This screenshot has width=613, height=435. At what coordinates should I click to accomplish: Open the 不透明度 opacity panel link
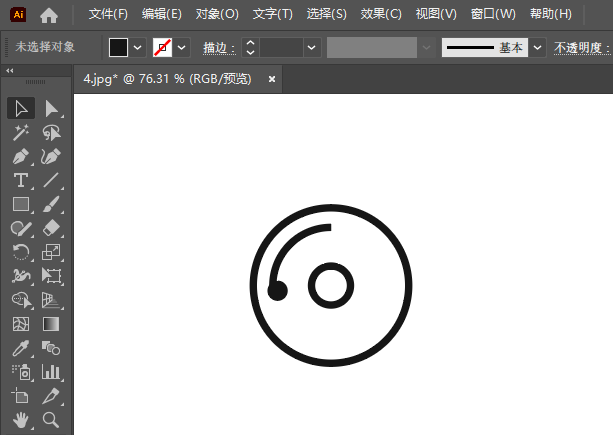[x=582, y=48]
